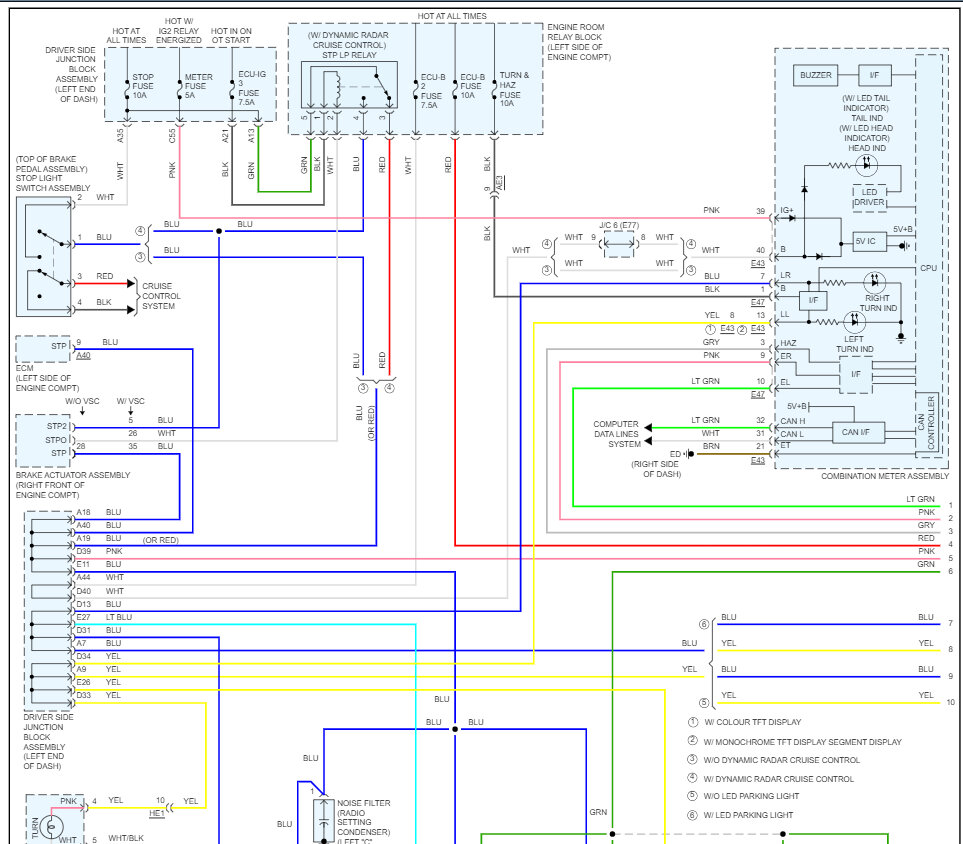Select the IG+ terminal label

(x=787, y=210)
